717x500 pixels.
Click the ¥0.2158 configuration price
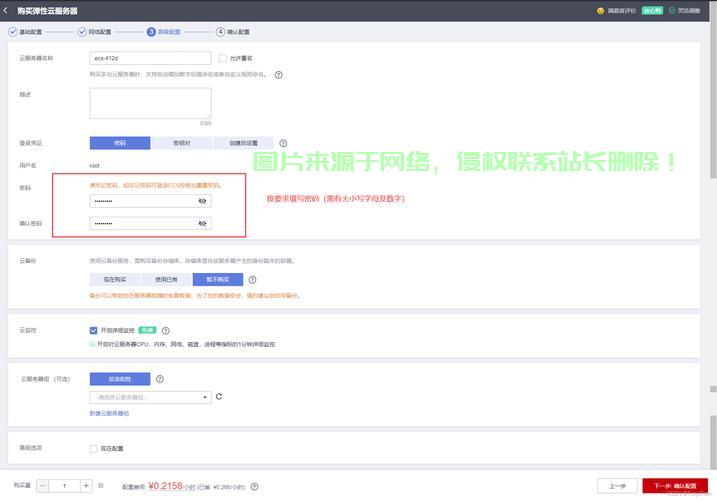pos(166,485)
